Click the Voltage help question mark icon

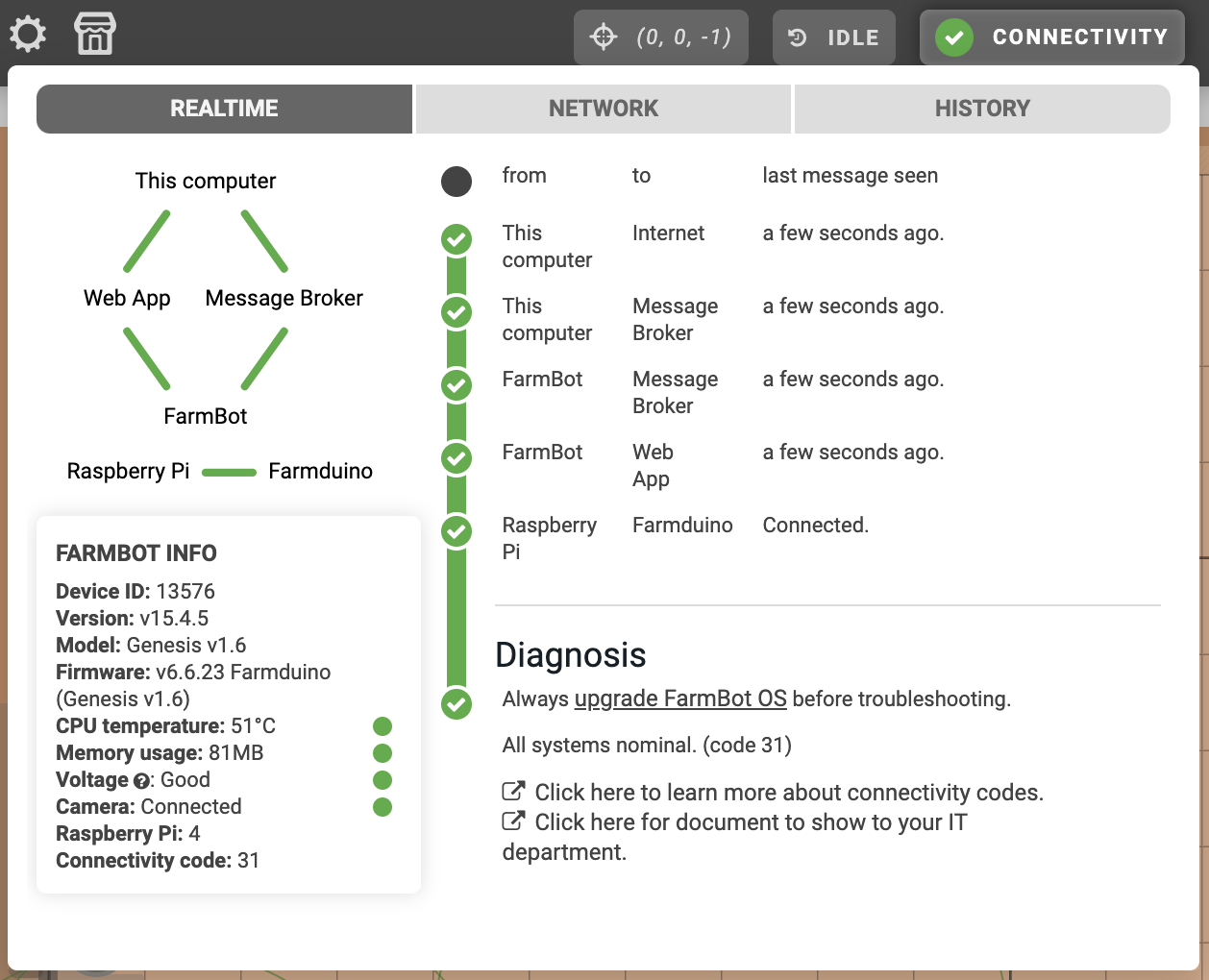click(x=141, y=781)
